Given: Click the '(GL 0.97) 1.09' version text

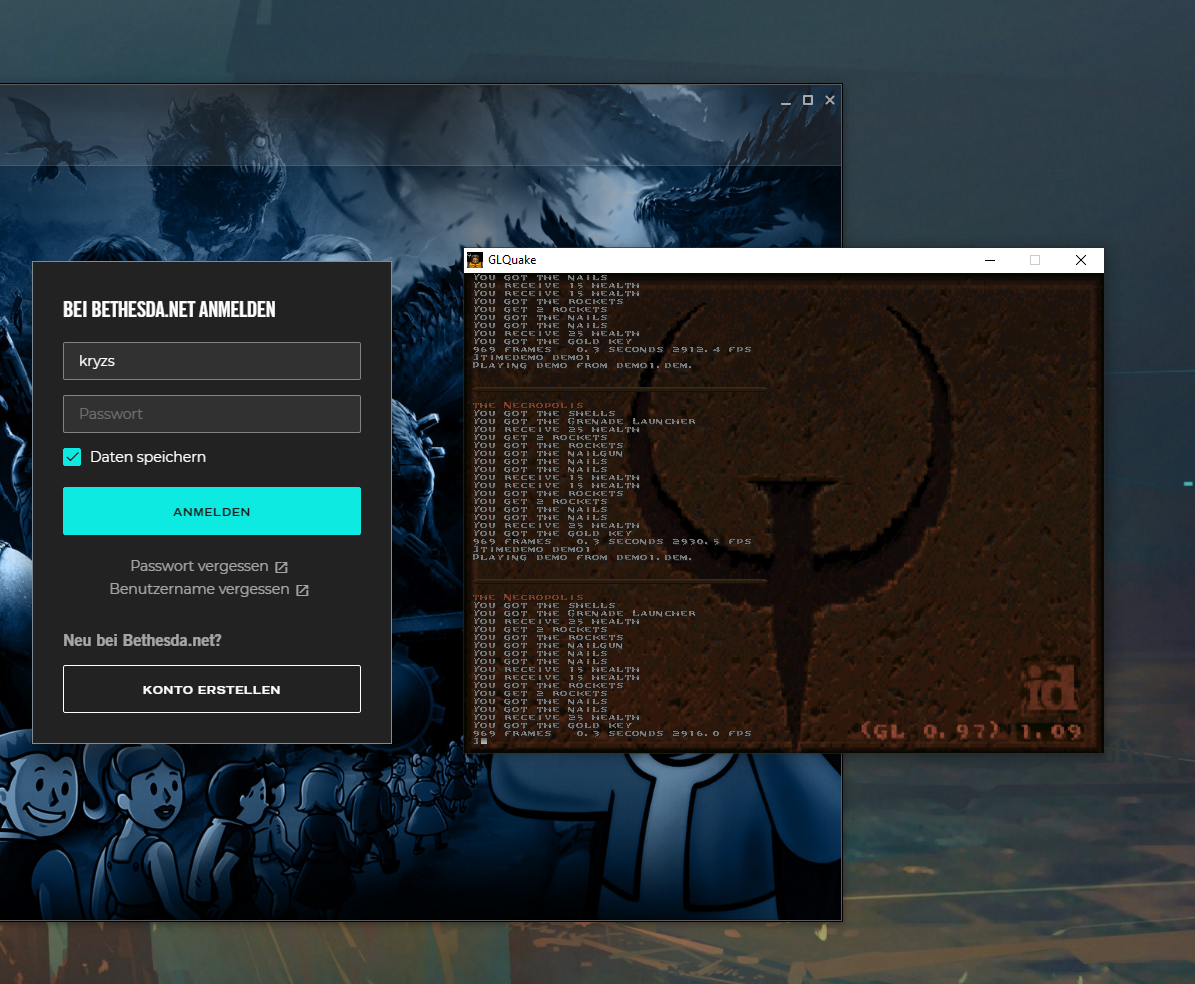Looking at the screenshot, I should [971, 732].
